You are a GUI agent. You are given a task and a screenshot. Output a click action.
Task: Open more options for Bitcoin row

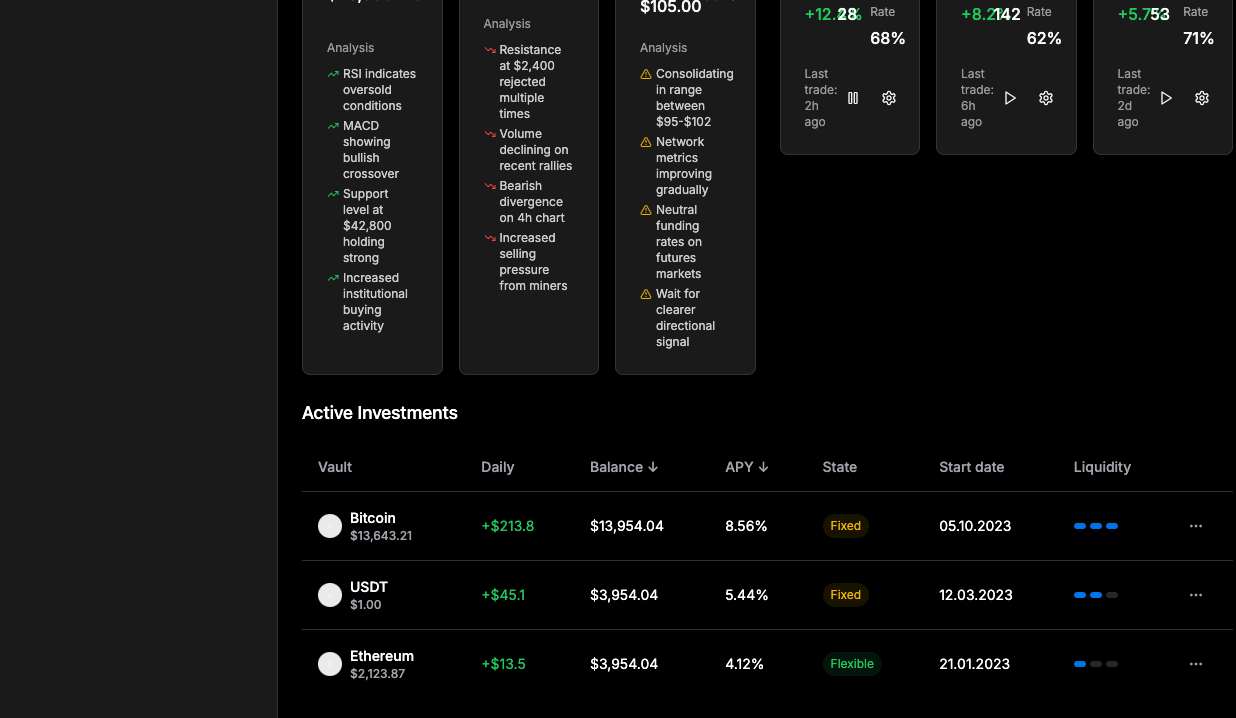click(x=1196, y=526)
